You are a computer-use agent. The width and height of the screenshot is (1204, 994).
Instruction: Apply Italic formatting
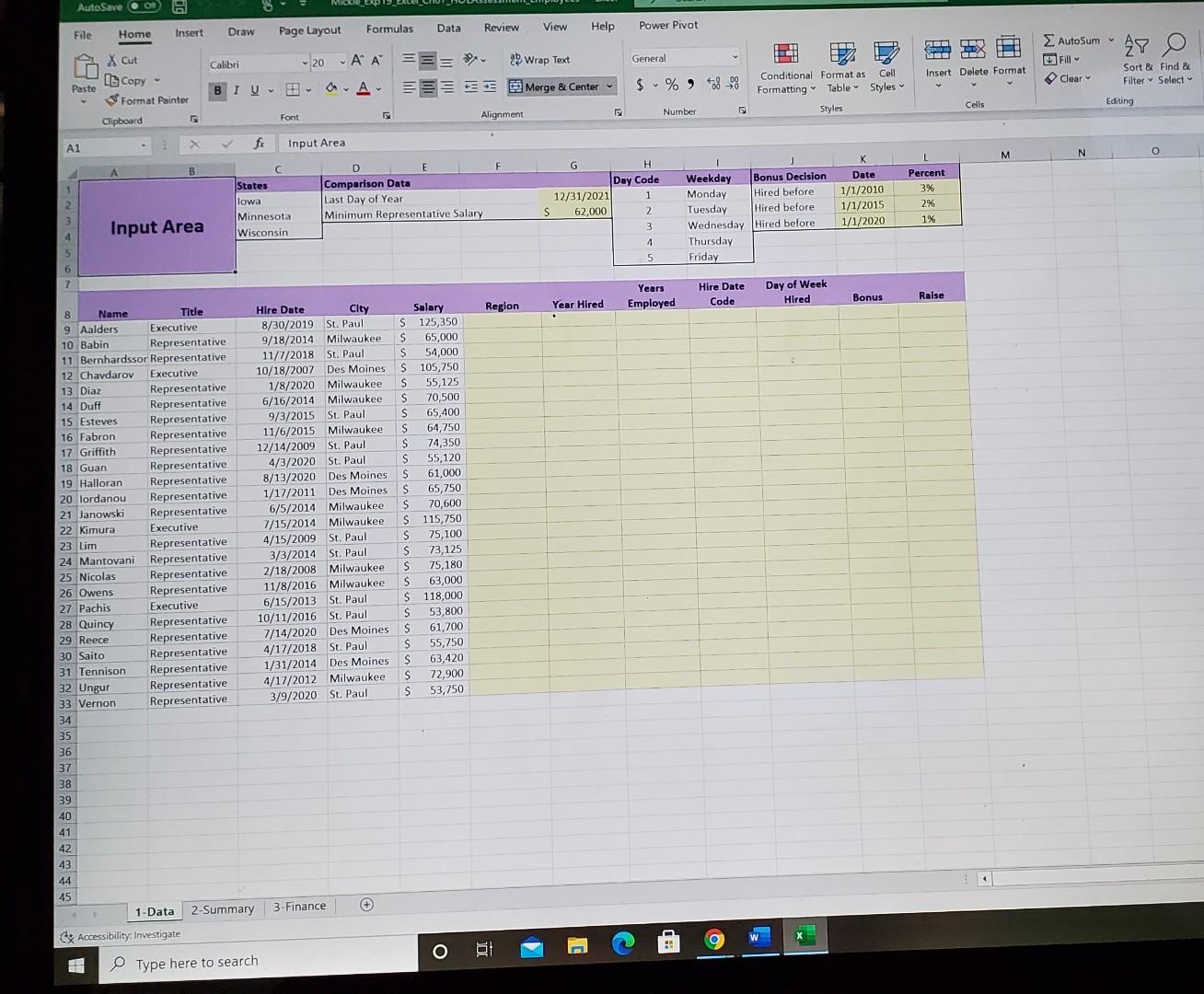tap(236, 89)
